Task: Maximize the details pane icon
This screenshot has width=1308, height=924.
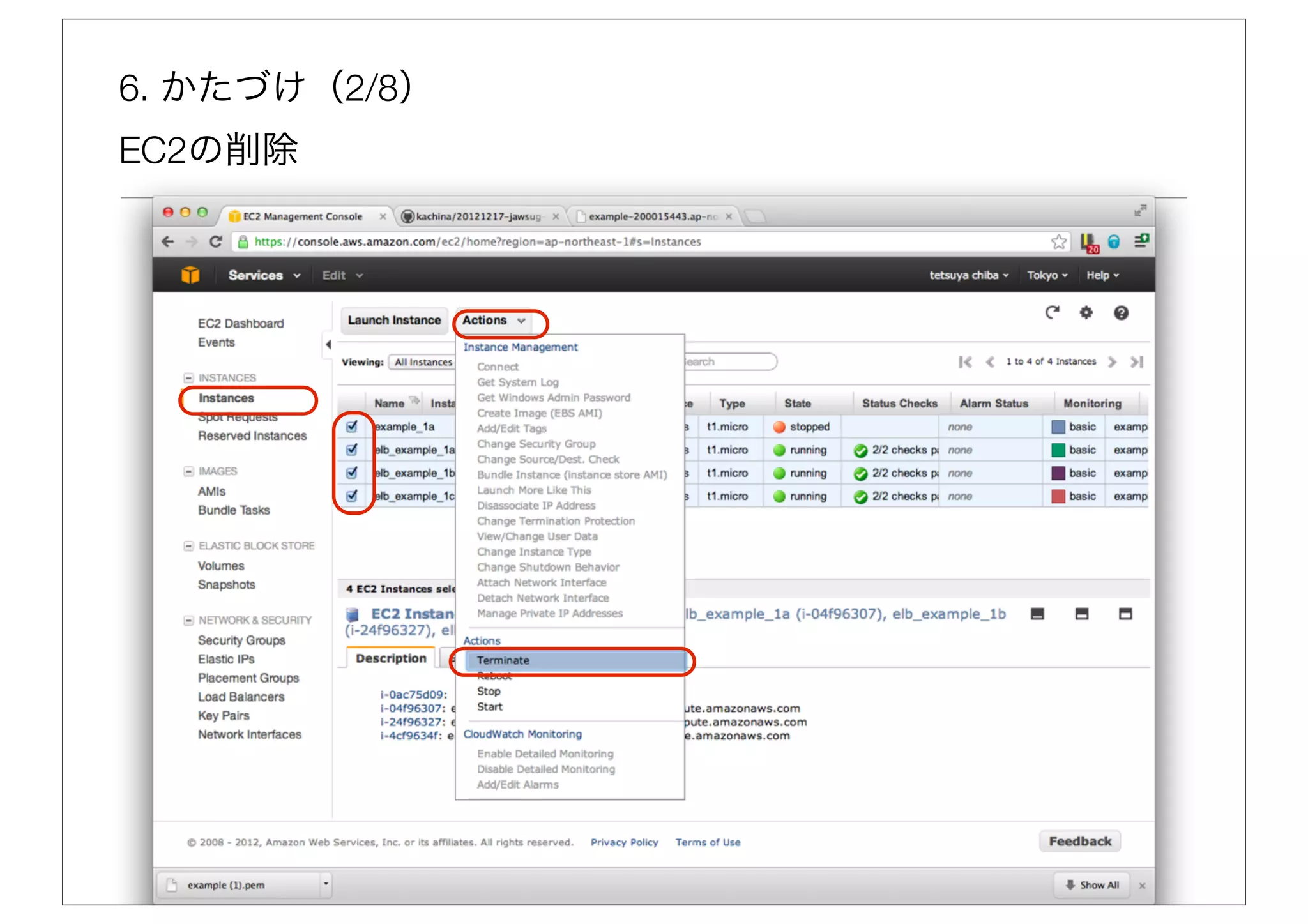Action: click(x=1125, y=614)
